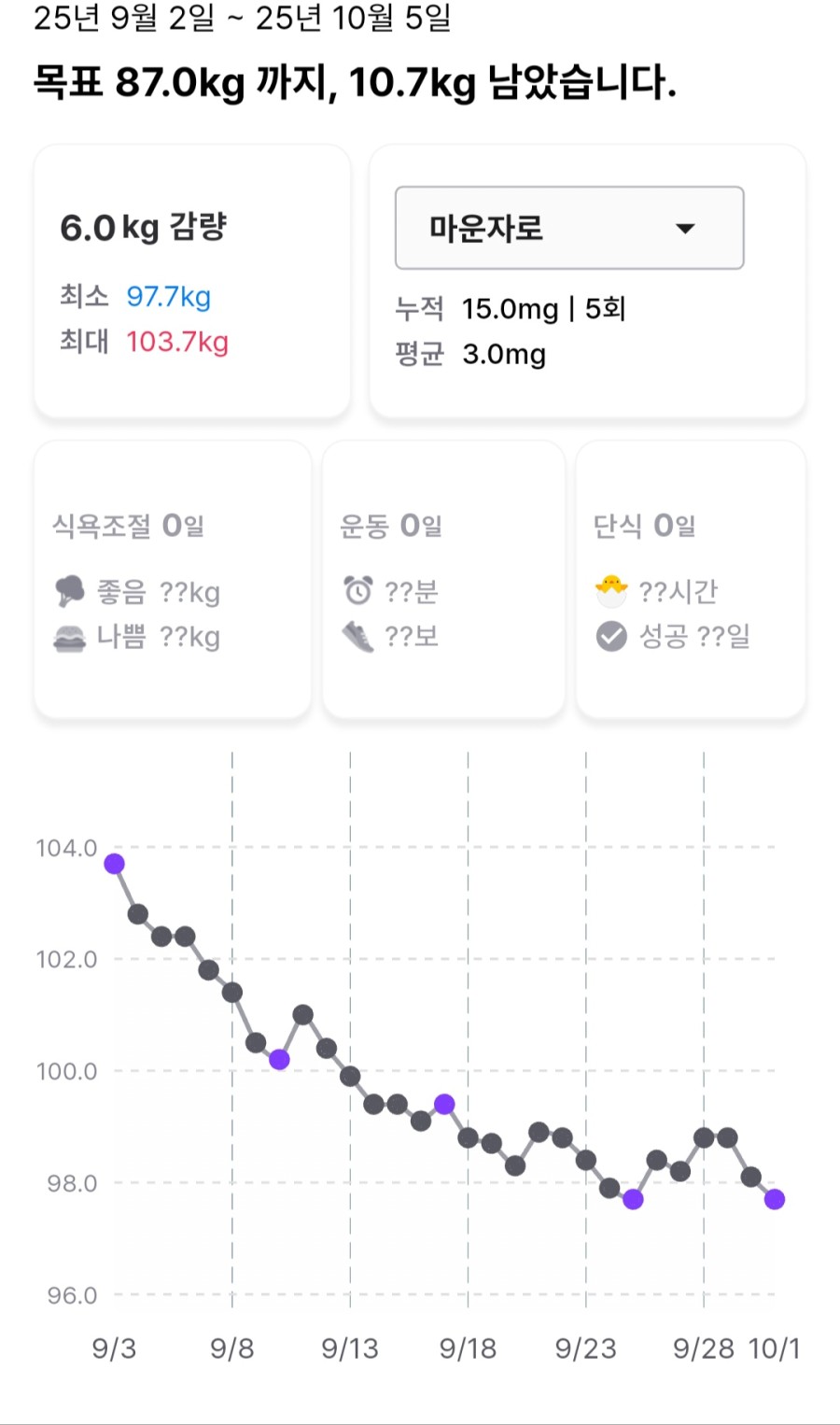This screenshot has height=1425, width=840.
Task: Click the sneaker step-count icon
Action: point(357,637)
